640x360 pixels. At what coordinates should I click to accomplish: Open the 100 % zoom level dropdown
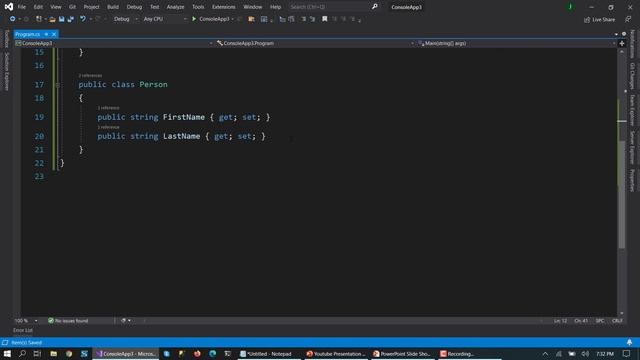click(x=36, y=321)
